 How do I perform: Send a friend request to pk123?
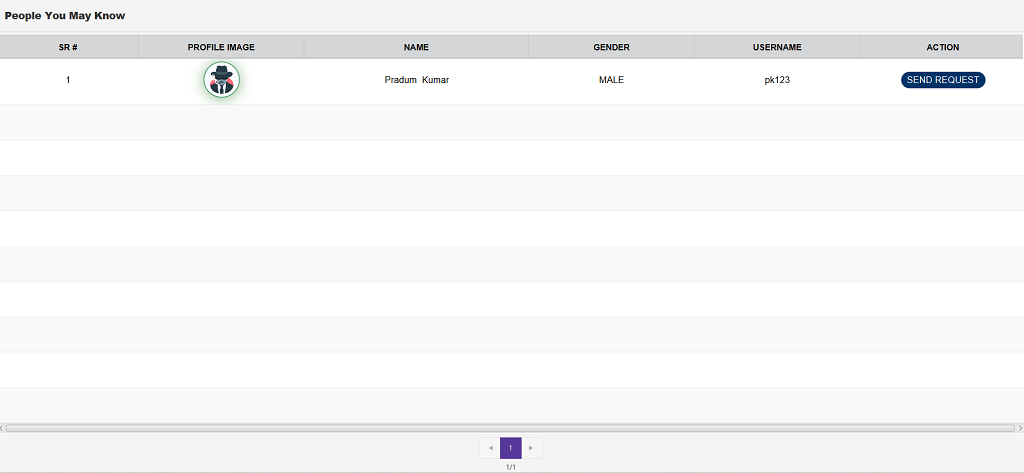(942, 80)
